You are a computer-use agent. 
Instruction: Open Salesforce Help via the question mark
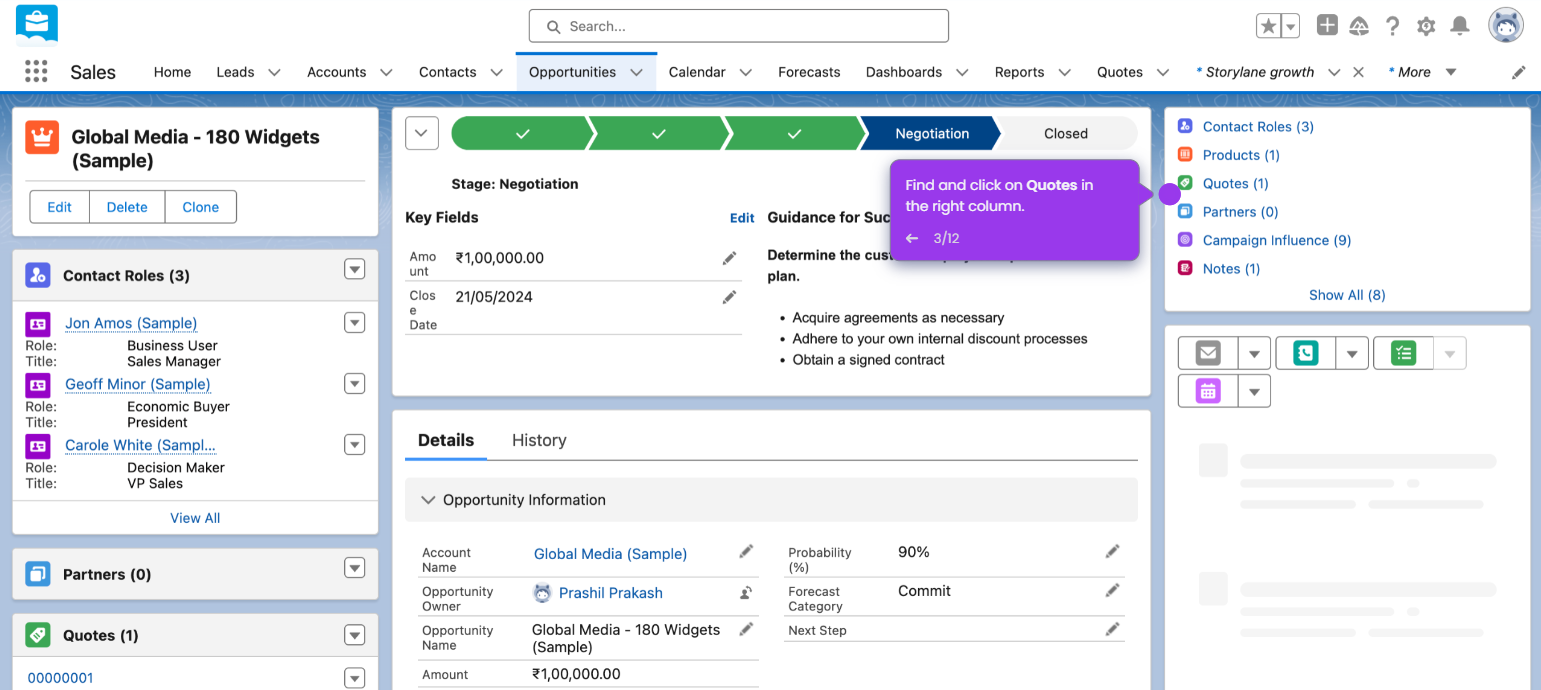(1392, 26)
